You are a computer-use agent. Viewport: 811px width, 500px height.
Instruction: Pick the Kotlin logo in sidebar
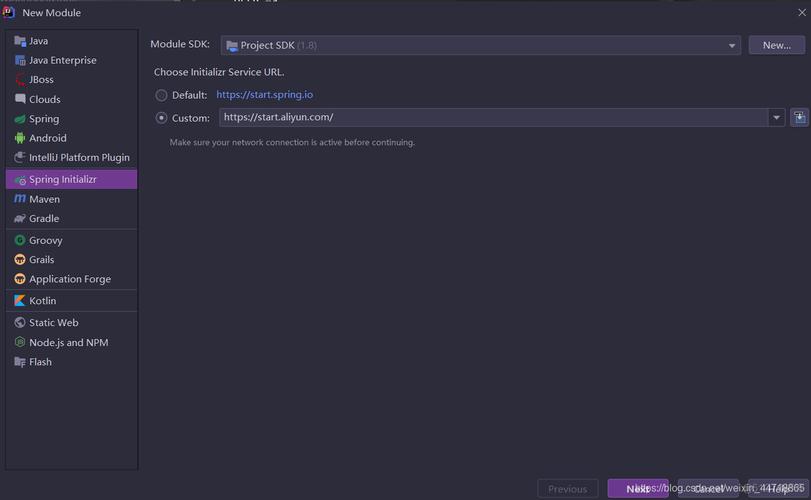click(x=20, y=300)
